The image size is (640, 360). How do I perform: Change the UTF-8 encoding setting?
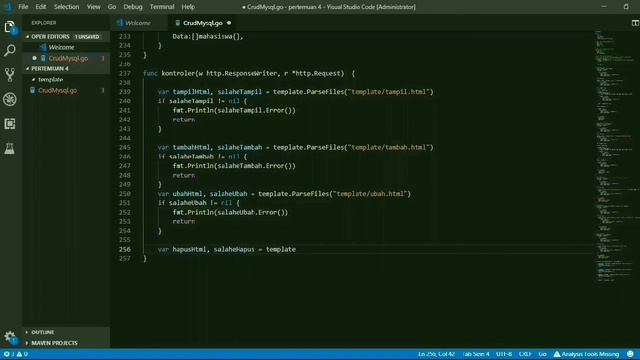tap(504, 354)
